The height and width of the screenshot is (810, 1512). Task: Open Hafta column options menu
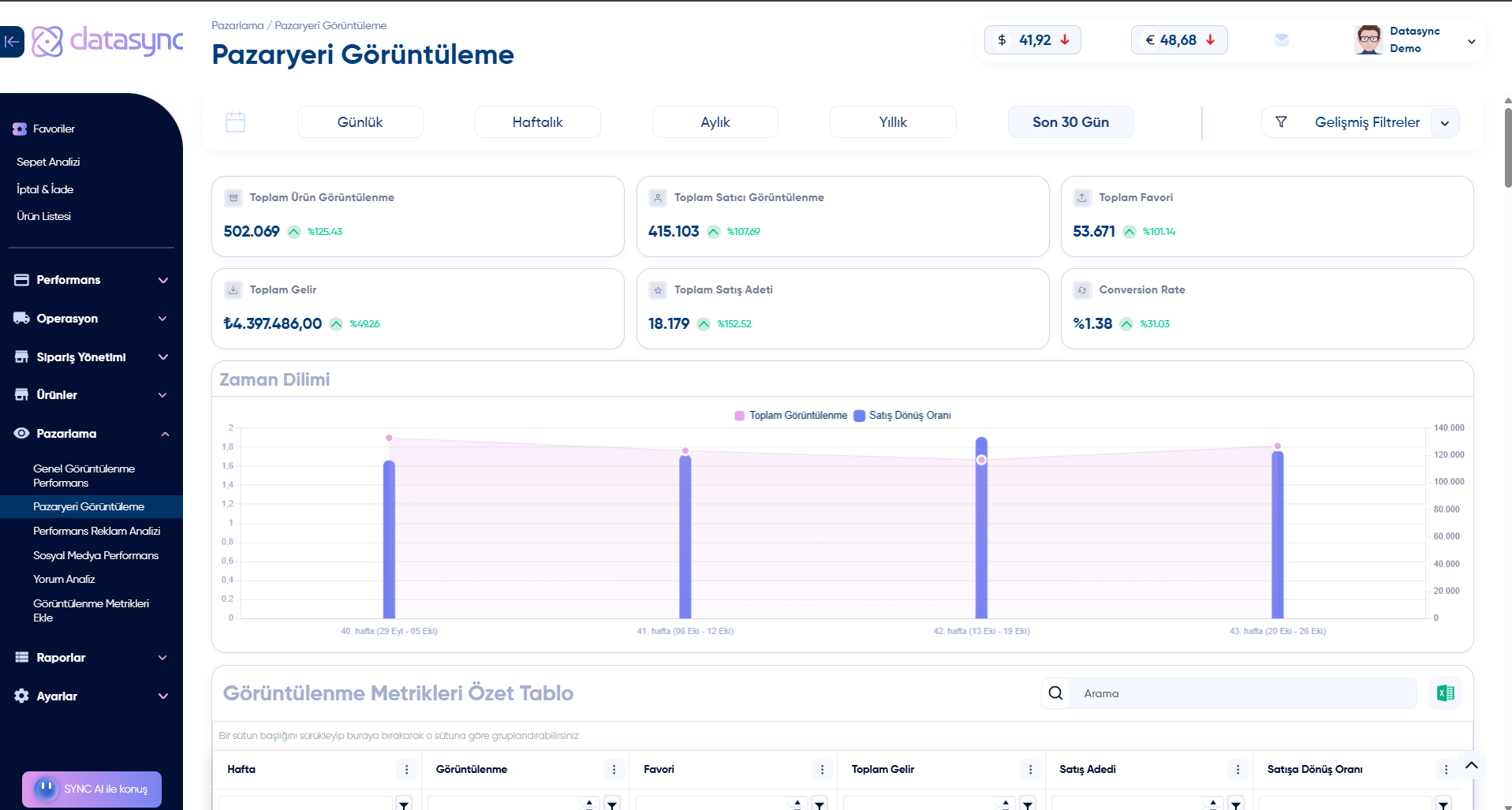406,770
